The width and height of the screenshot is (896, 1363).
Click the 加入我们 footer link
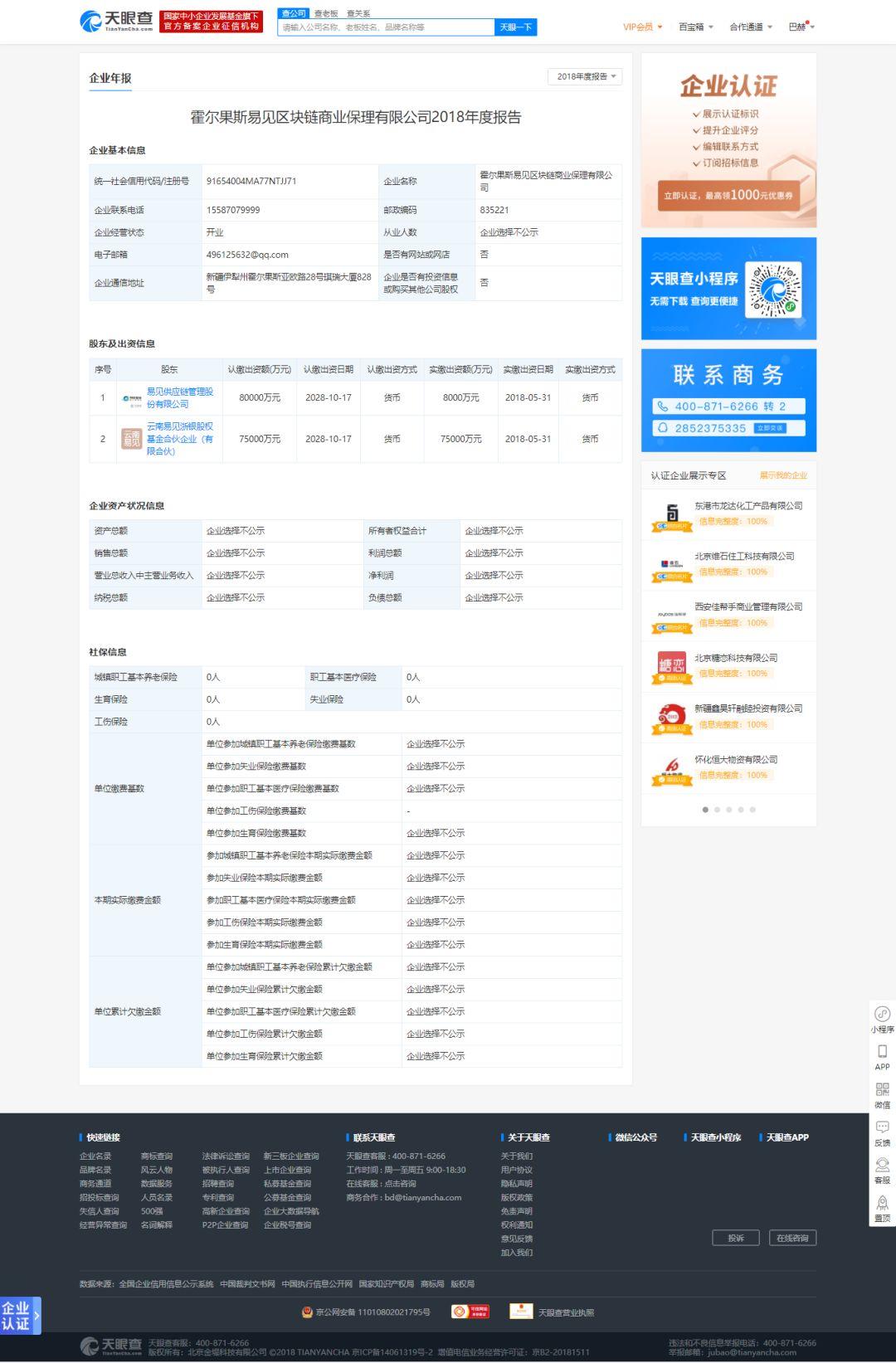[x=517, y=1253]
